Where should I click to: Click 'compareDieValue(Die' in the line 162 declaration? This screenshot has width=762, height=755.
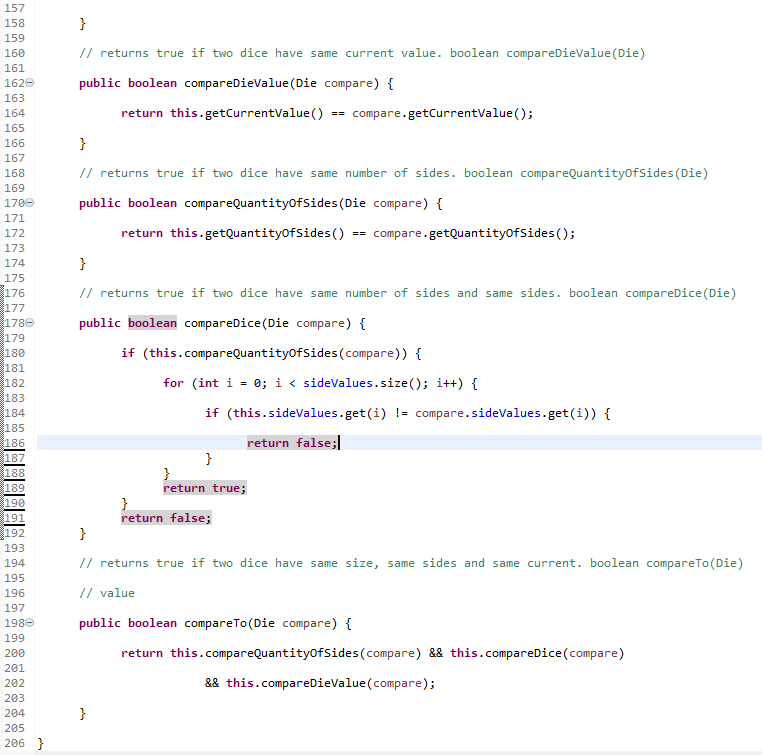[250, 83]
